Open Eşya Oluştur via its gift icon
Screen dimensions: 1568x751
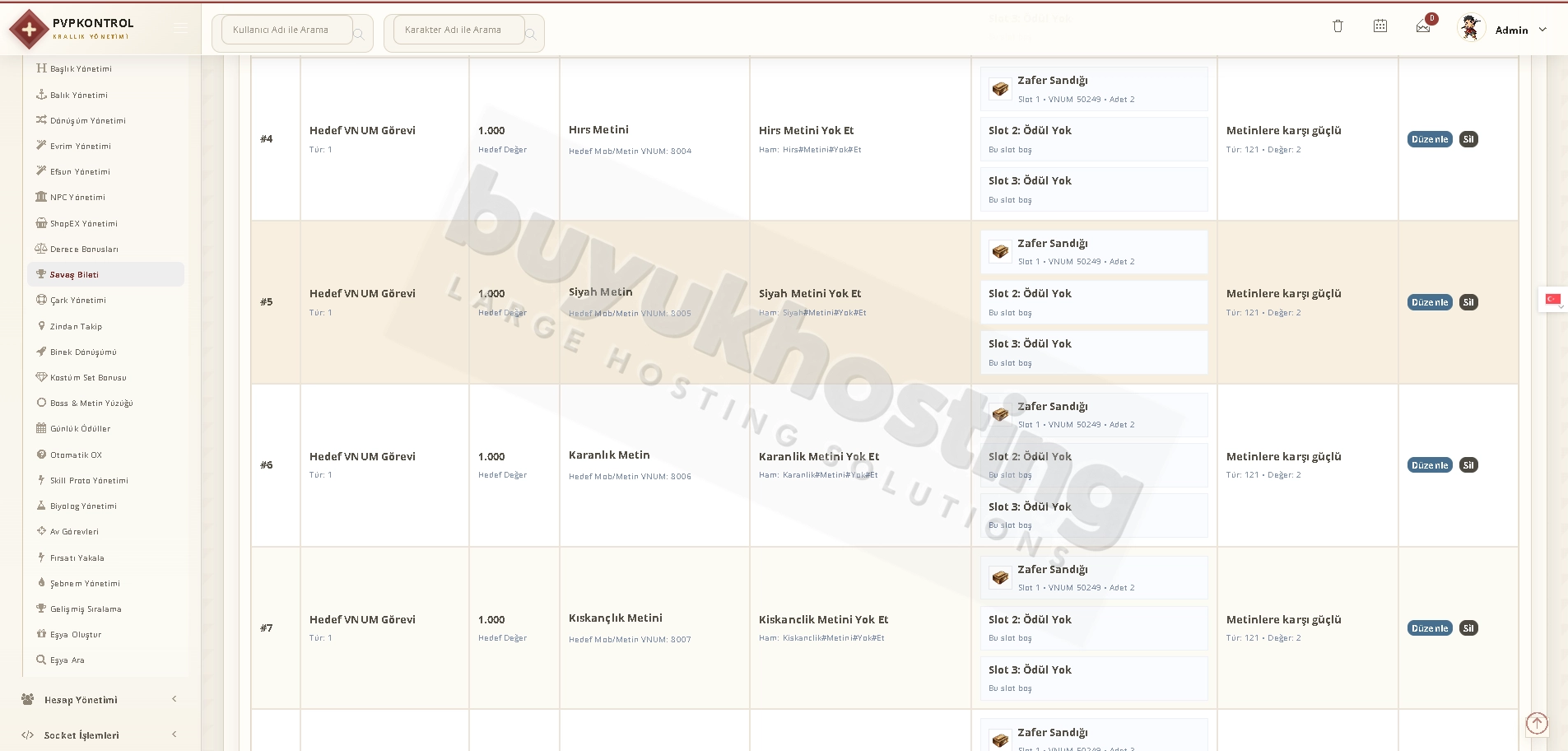[41, 634]
